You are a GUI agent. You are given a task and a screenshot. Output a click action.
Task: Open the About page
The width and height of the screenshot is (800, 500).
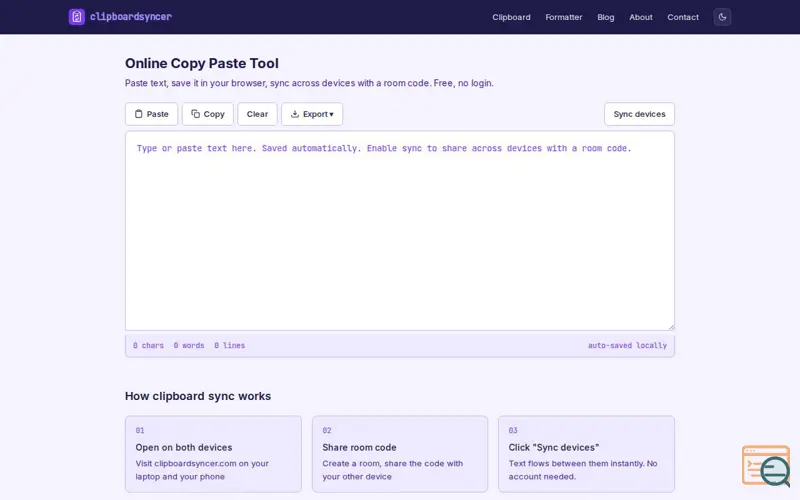pos(640,17)
